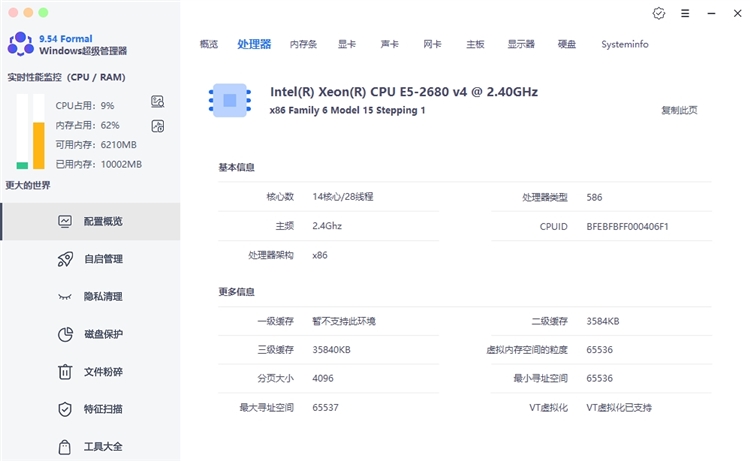Open the 主板 tab
Viewport: 750px width, 461px height.
[x=475, y=44]
